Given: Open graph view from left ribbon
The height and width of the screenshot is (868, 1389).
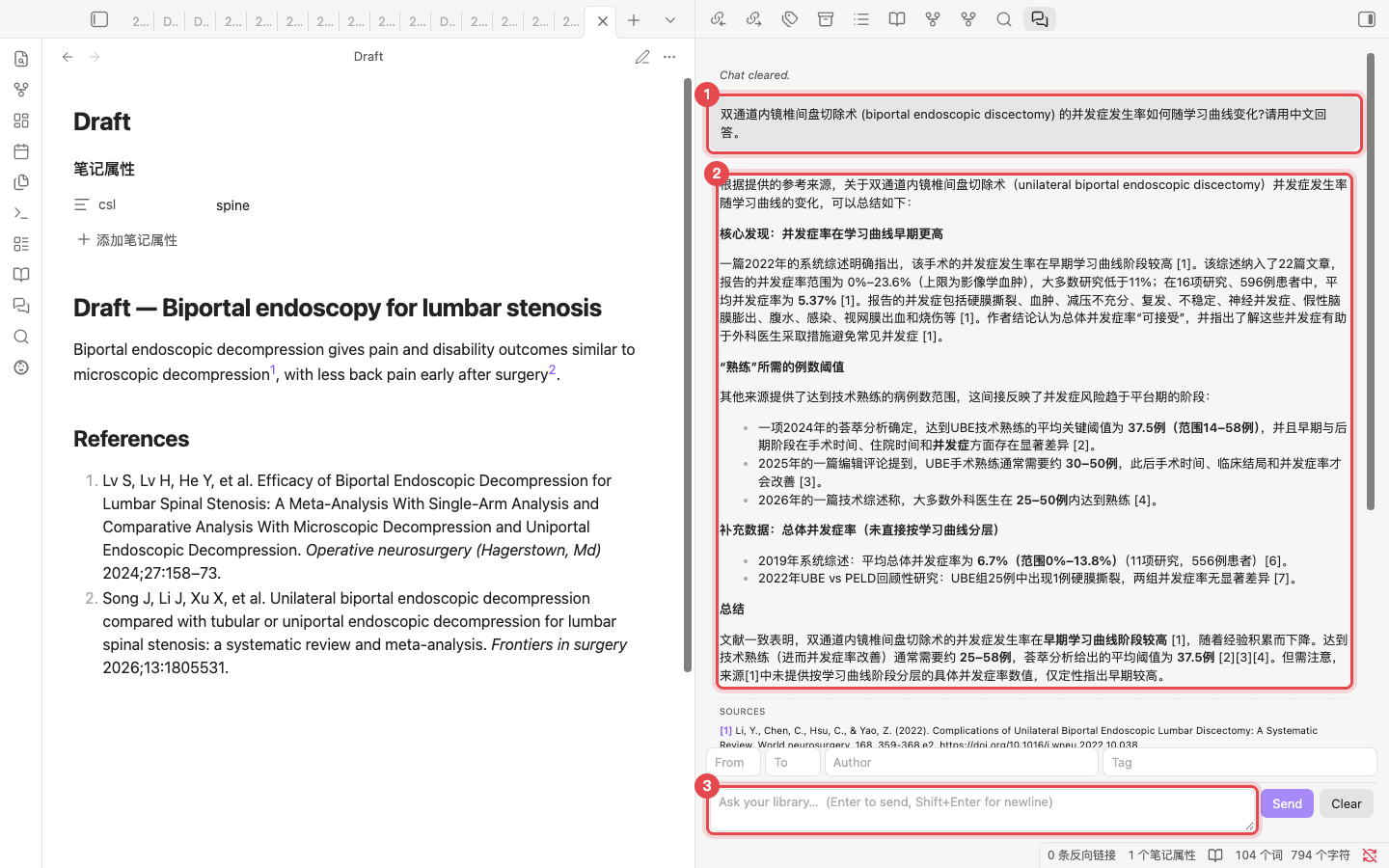Looking at the screenshot, I should [x=21, y=90].
